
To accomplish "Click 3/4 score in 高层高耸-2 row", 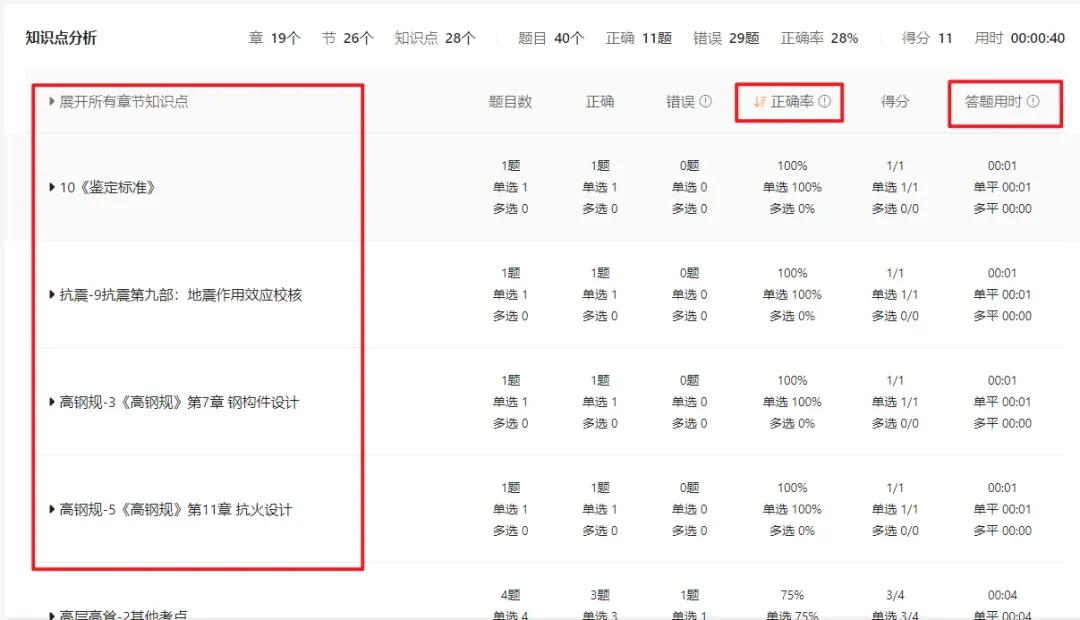I will click(x=895, y=595).
